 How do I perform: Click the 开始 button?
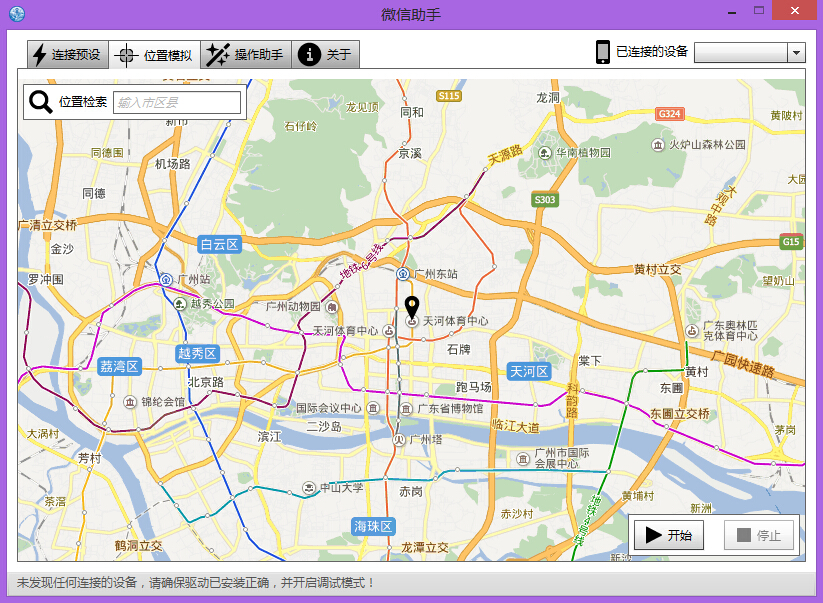[x=669, y=535]
